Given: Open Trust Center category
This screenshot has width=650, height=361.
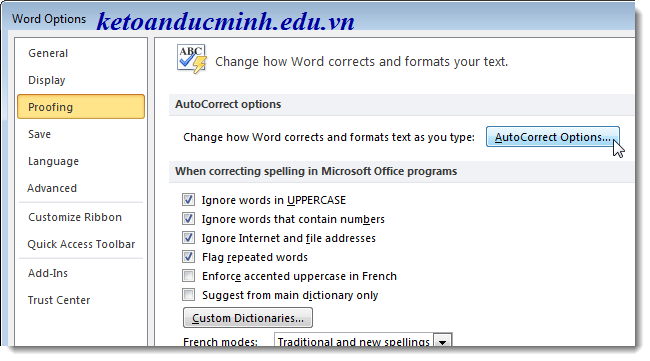Looking at the screenshot, I should point(59,300).
